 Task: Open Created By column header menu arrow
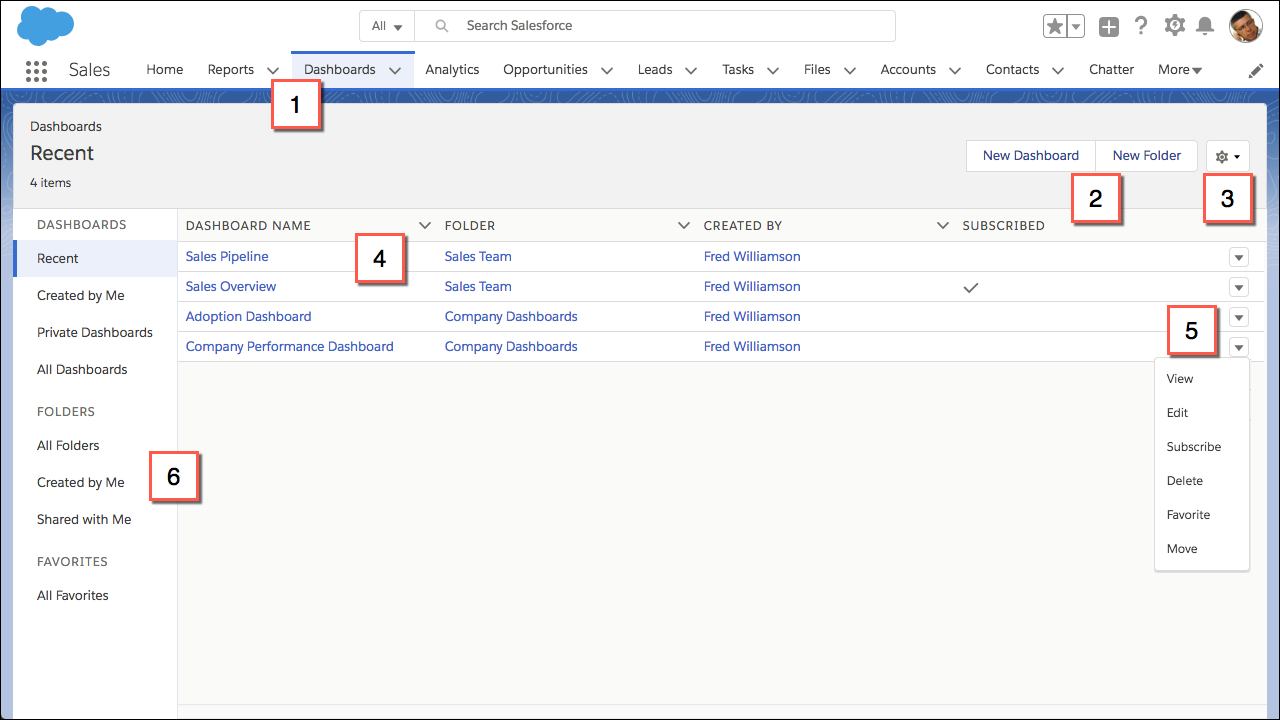pos(943,226)
